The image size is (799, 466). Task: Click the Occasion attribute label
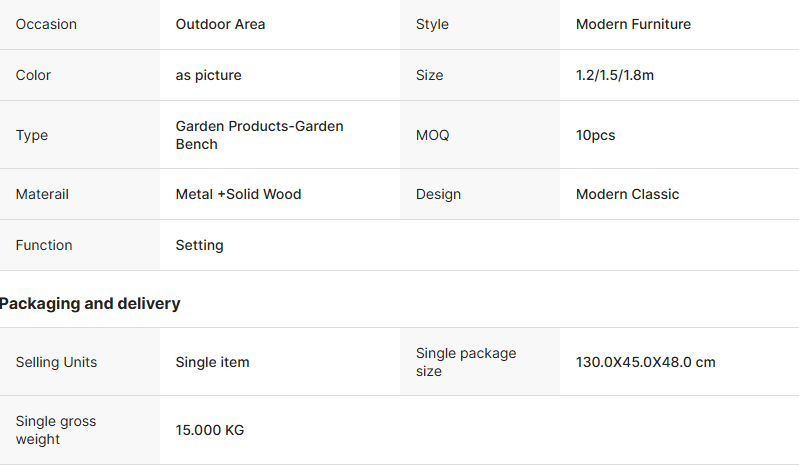coord(46,24)
